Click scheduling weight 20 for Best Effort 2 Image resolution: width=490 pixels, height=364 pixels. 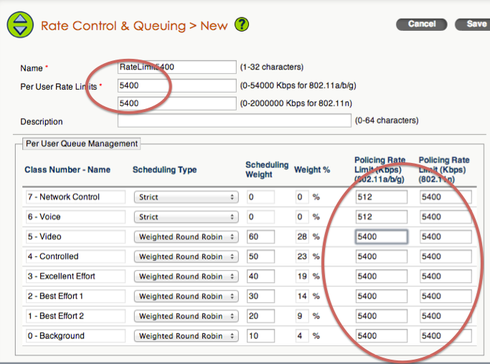coord(261,316)
